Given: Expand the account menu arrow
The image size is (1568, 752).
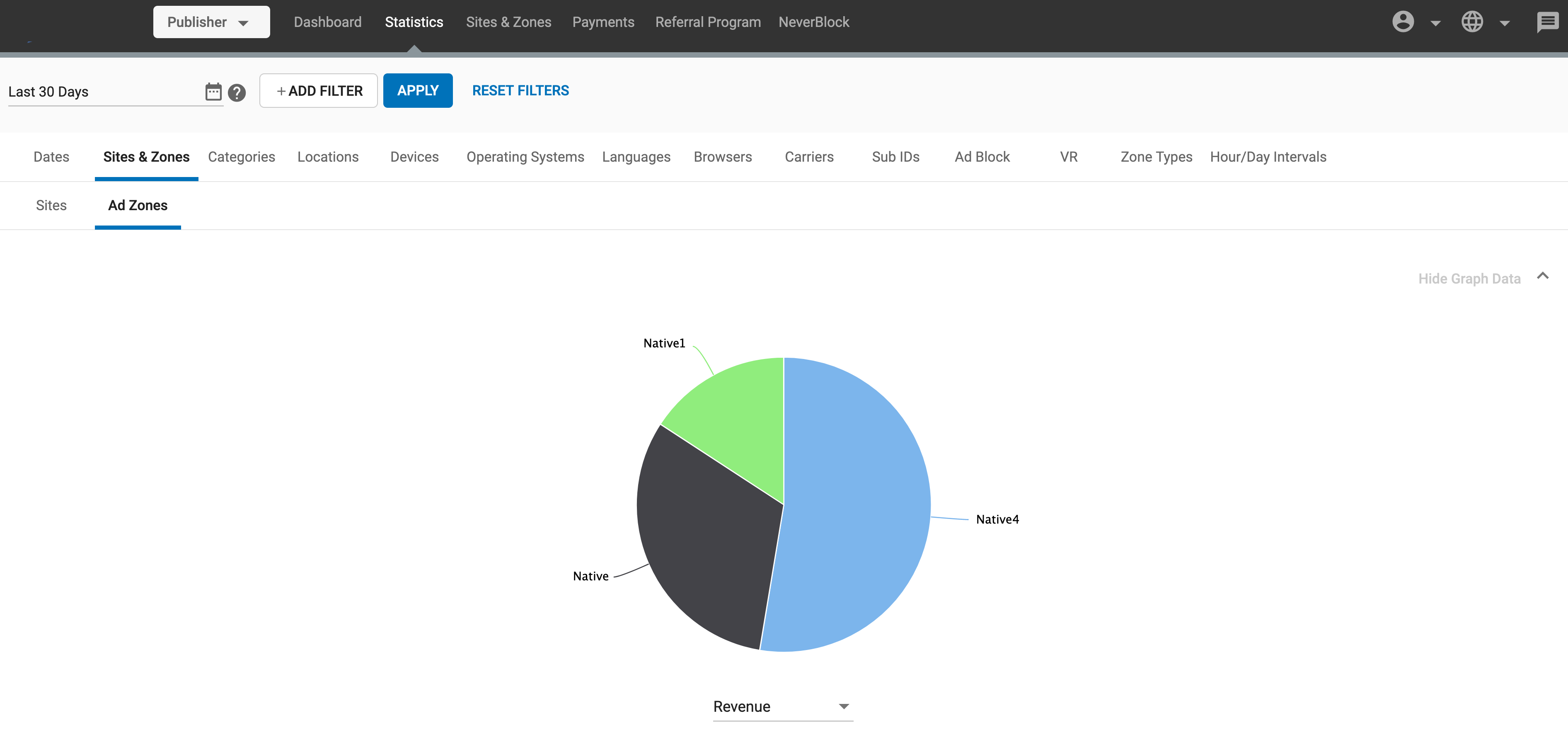Looking at the screenshot, I should tap(1436, 23).
